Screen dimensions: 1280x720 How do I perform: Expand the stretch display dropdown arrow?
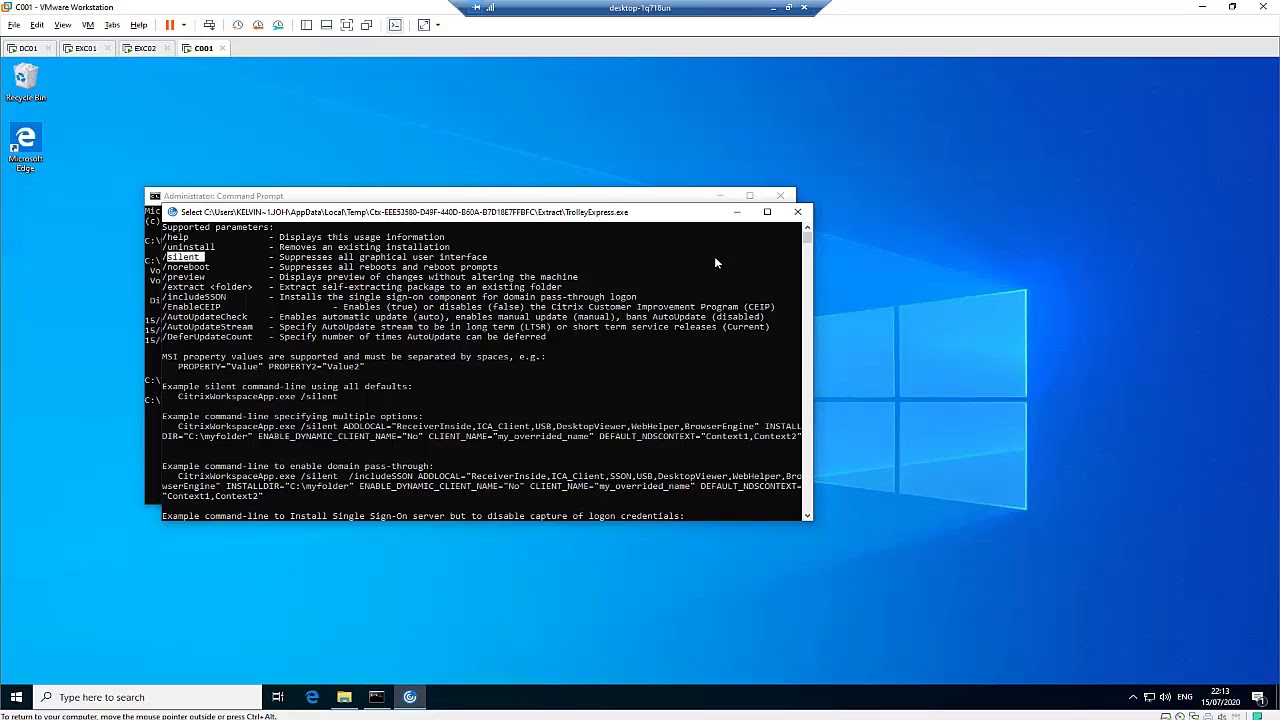[x=438, y=25]
